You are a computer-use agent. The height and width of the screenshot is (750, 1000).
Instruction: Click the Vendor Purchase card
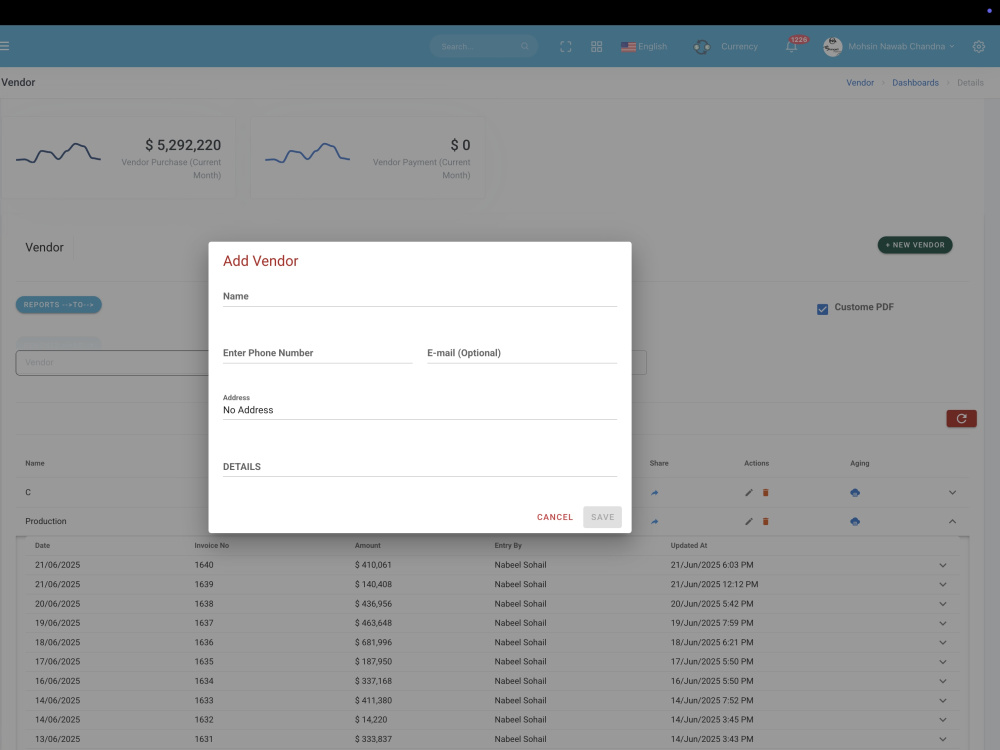coord(119,157)
